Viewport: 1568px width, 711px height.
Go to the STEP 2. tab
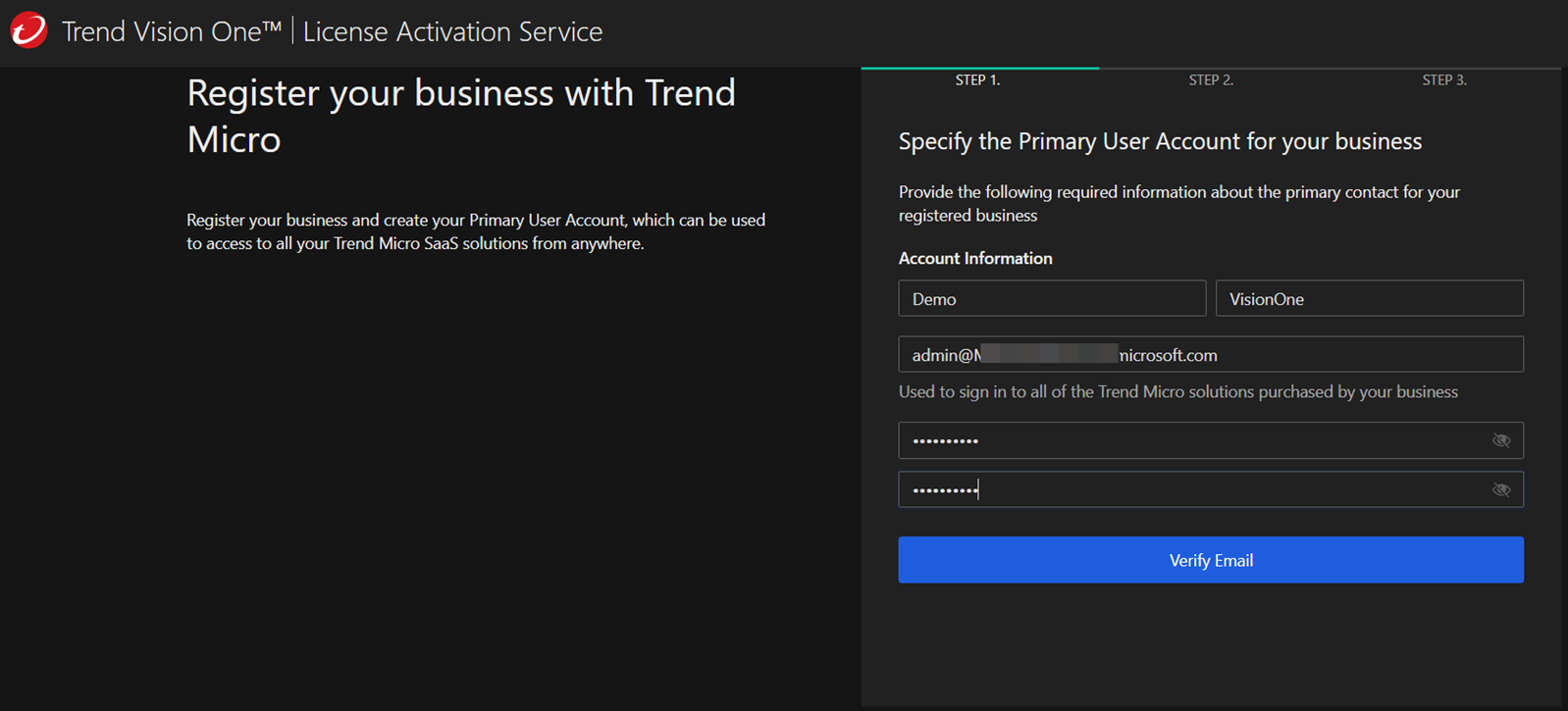tap(1211, 80)
